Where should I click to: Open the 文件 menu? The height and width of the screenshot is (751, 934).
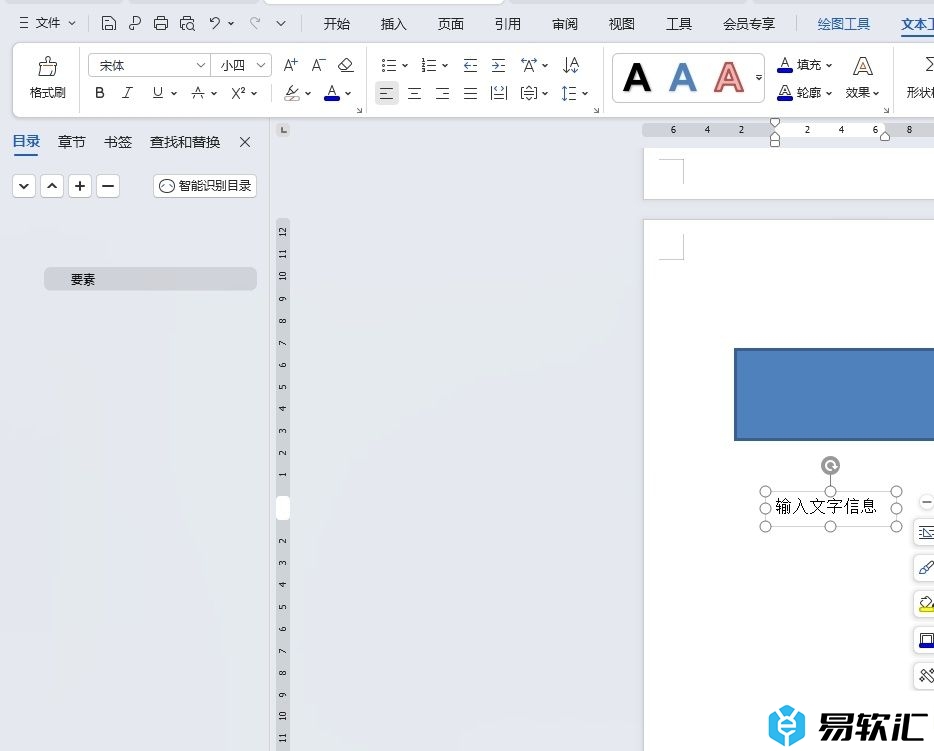(x=47, y=23)
